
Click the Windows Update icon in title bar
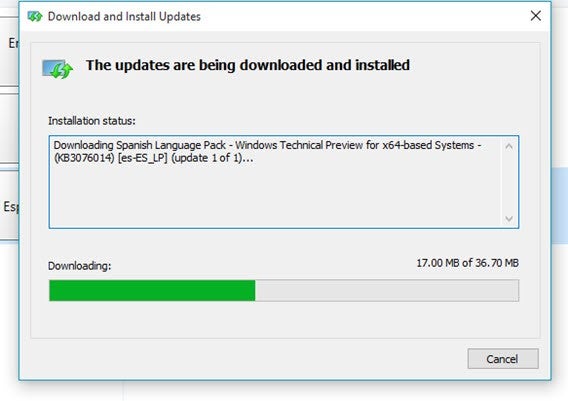[x=35, y=16]
